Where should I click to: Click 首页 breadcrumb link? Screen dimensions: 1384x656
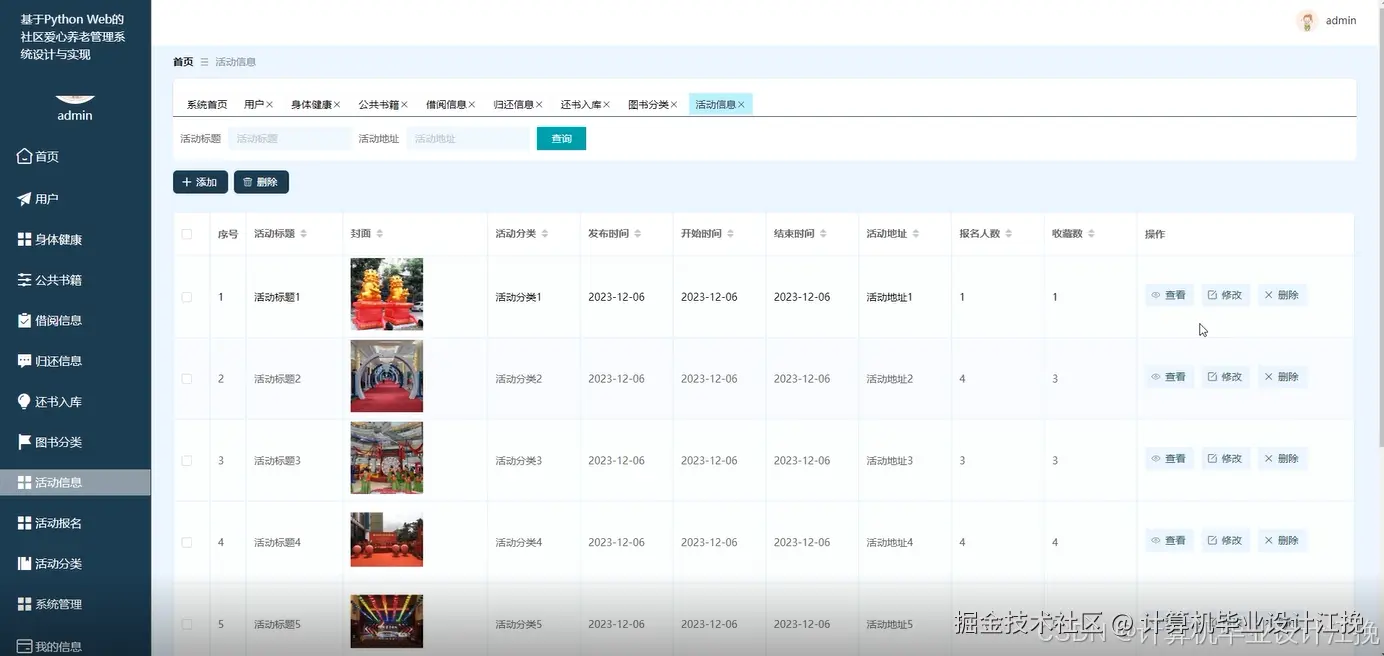pyautogui.click(x=183, y=62)
